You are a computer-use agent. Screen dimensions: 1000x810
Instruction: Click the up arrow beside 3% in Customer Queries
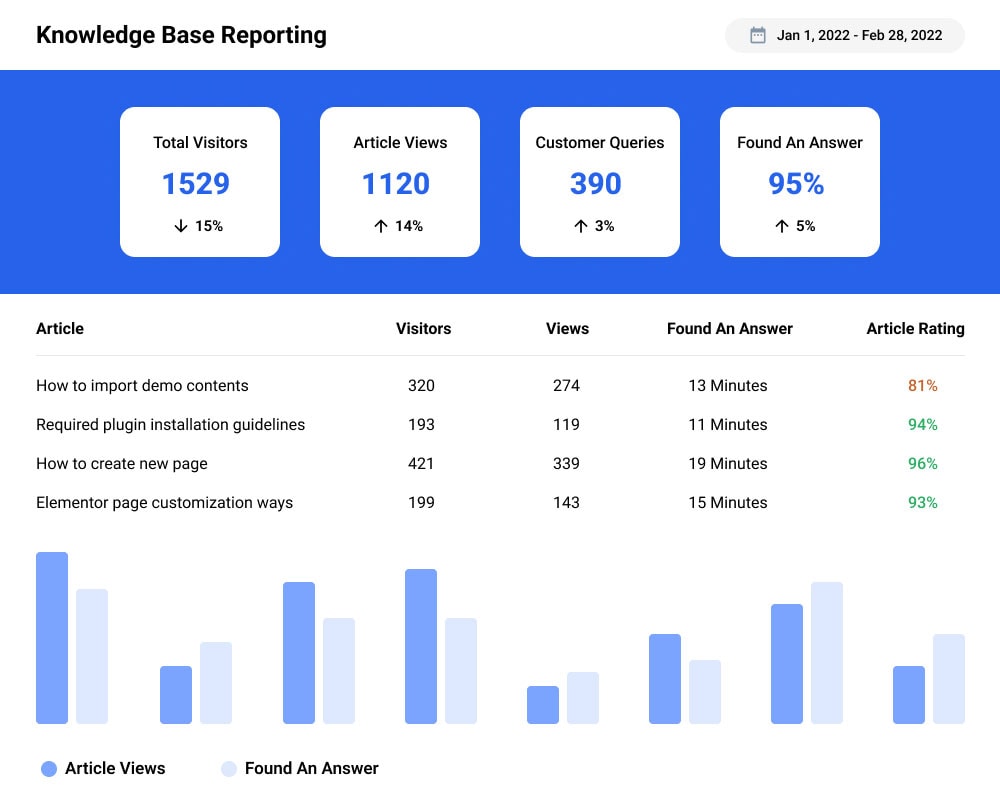point(580,226)
